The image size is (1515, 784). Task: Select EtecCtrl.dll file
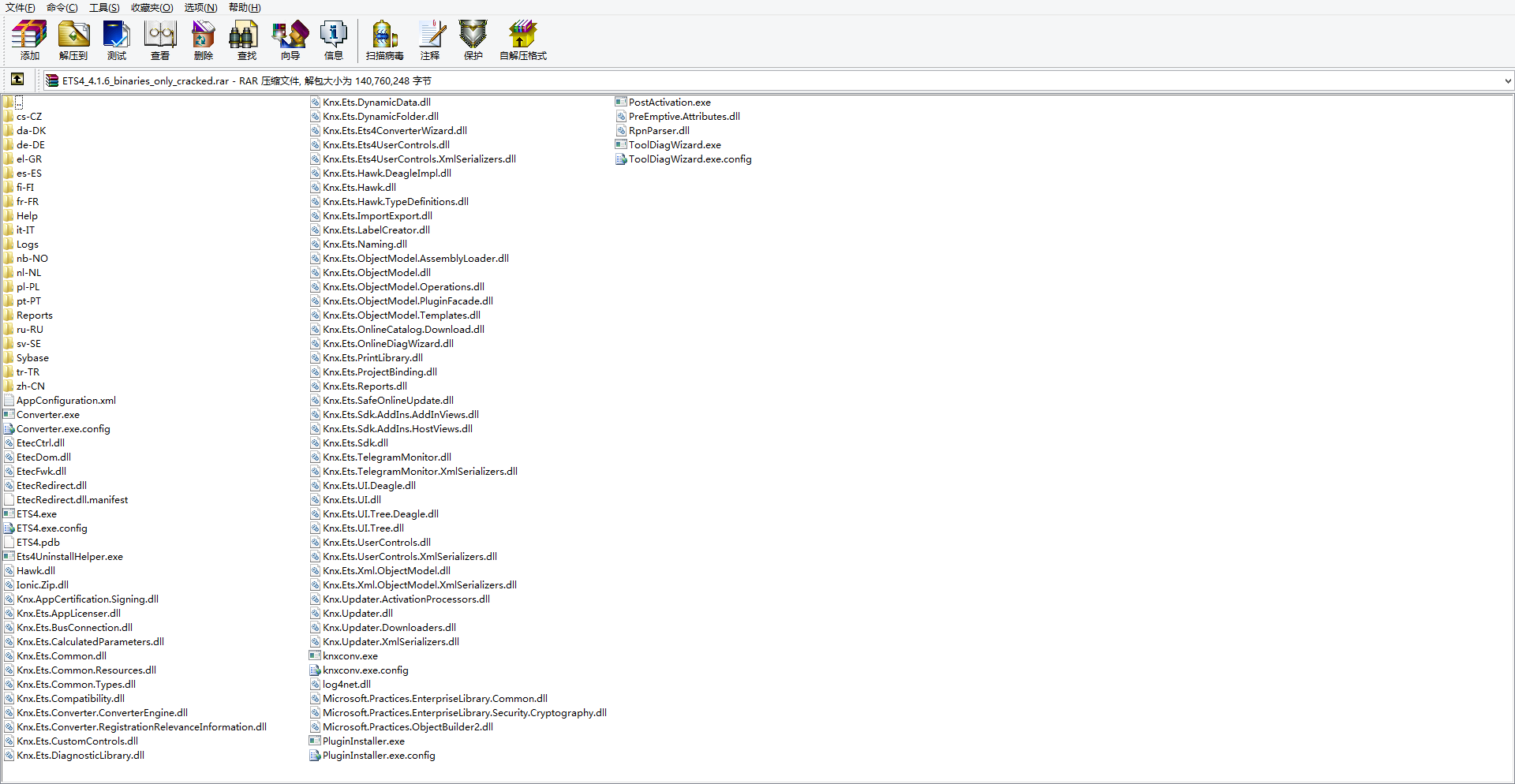coord(34,443)
